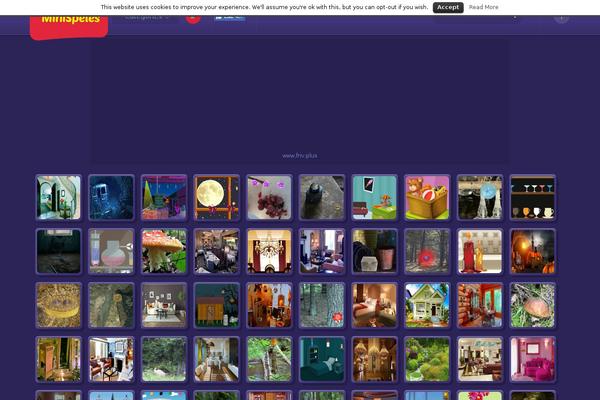Open the teal arched hallway game
The width and height of the screenshot is (600, 400).
pos(59,198)
